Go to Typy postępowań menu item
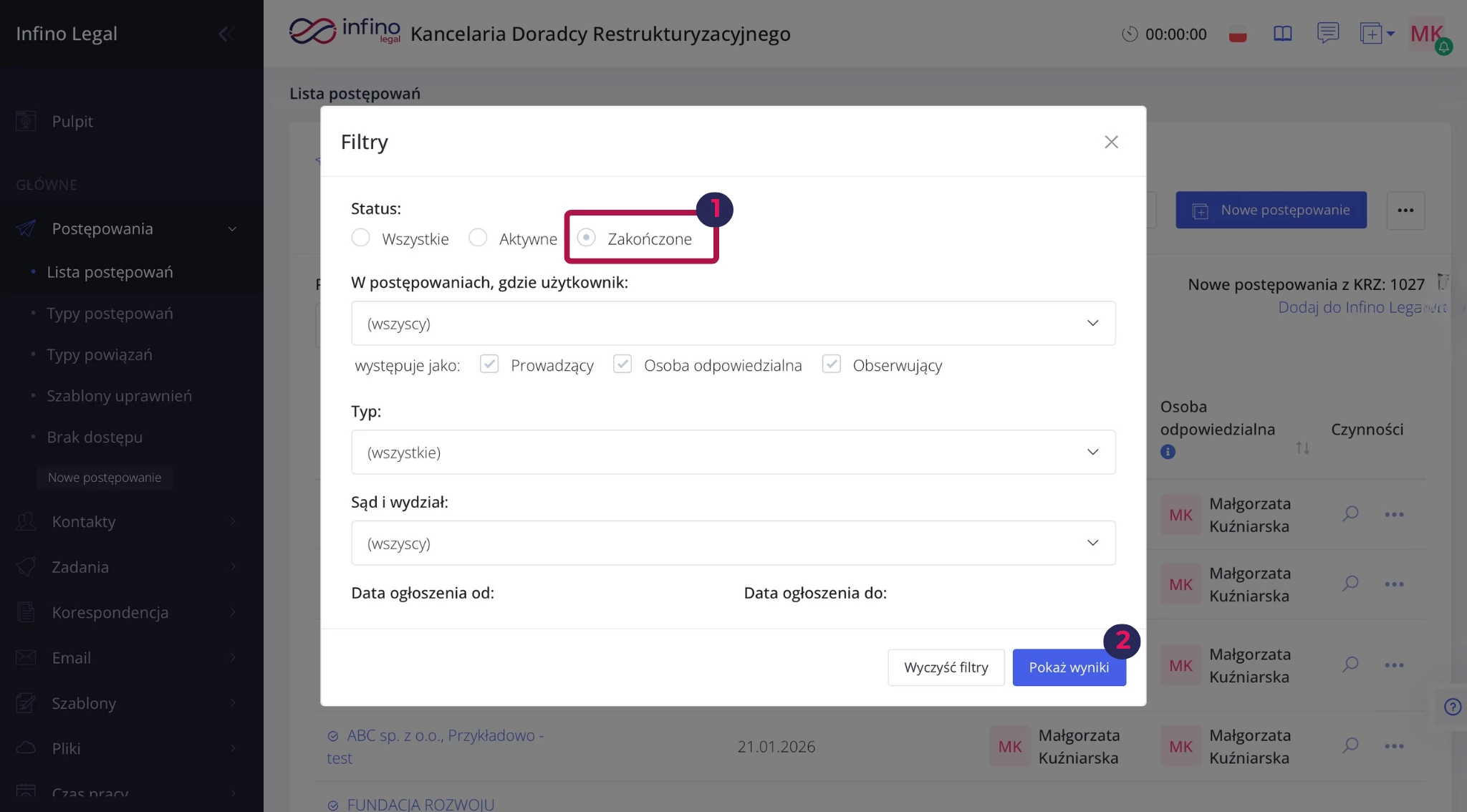This screenshot has width=1467, height=812. (110, 313)
